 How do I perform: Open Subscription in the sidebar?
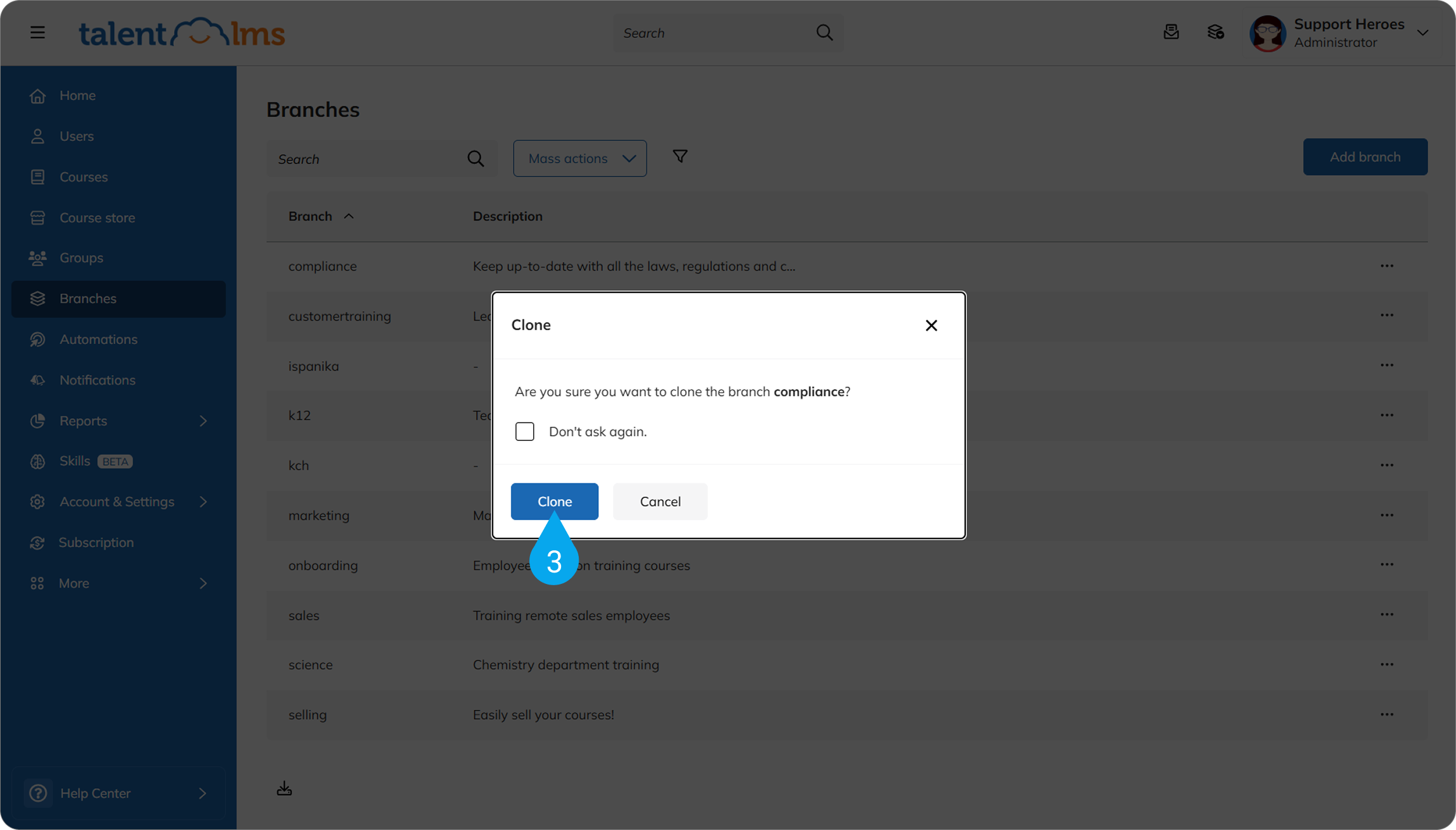118,542
